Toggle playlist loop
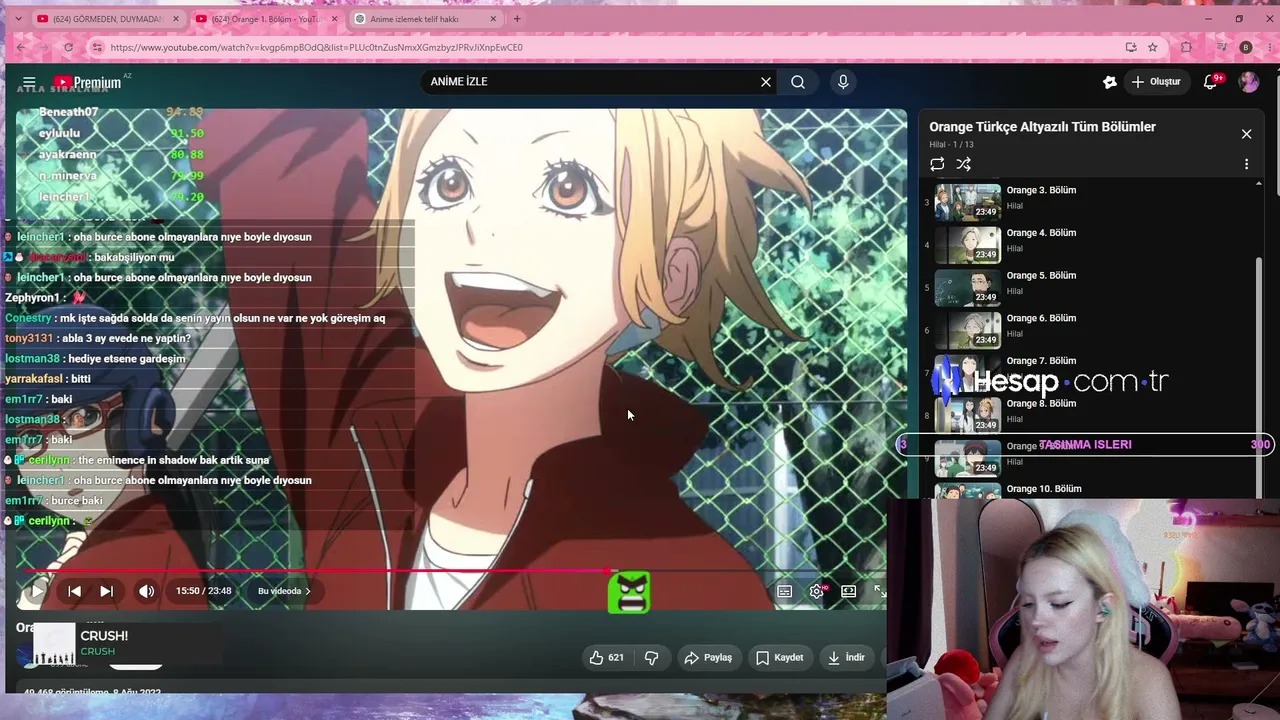 click(x=937, y=164)
